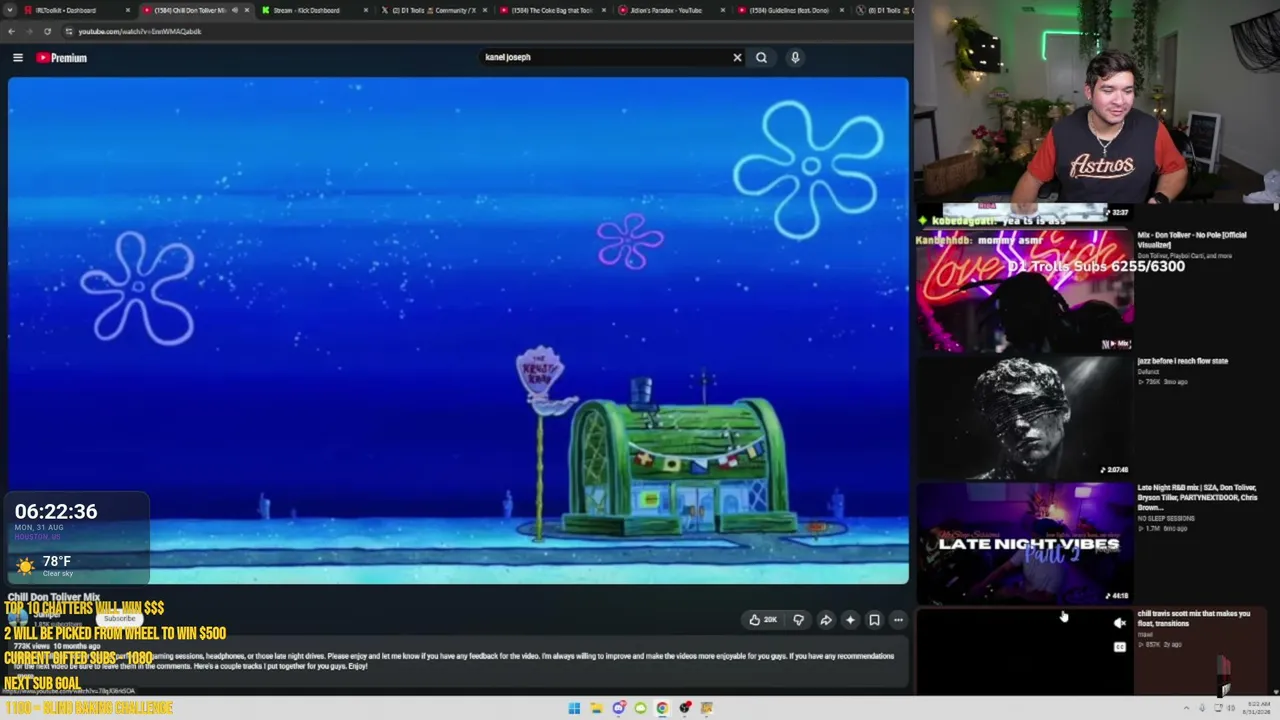This screenshot has width=1280, height=720.
Task: Switch to D1 Trolls Community X tab
Action: point(434,10)
